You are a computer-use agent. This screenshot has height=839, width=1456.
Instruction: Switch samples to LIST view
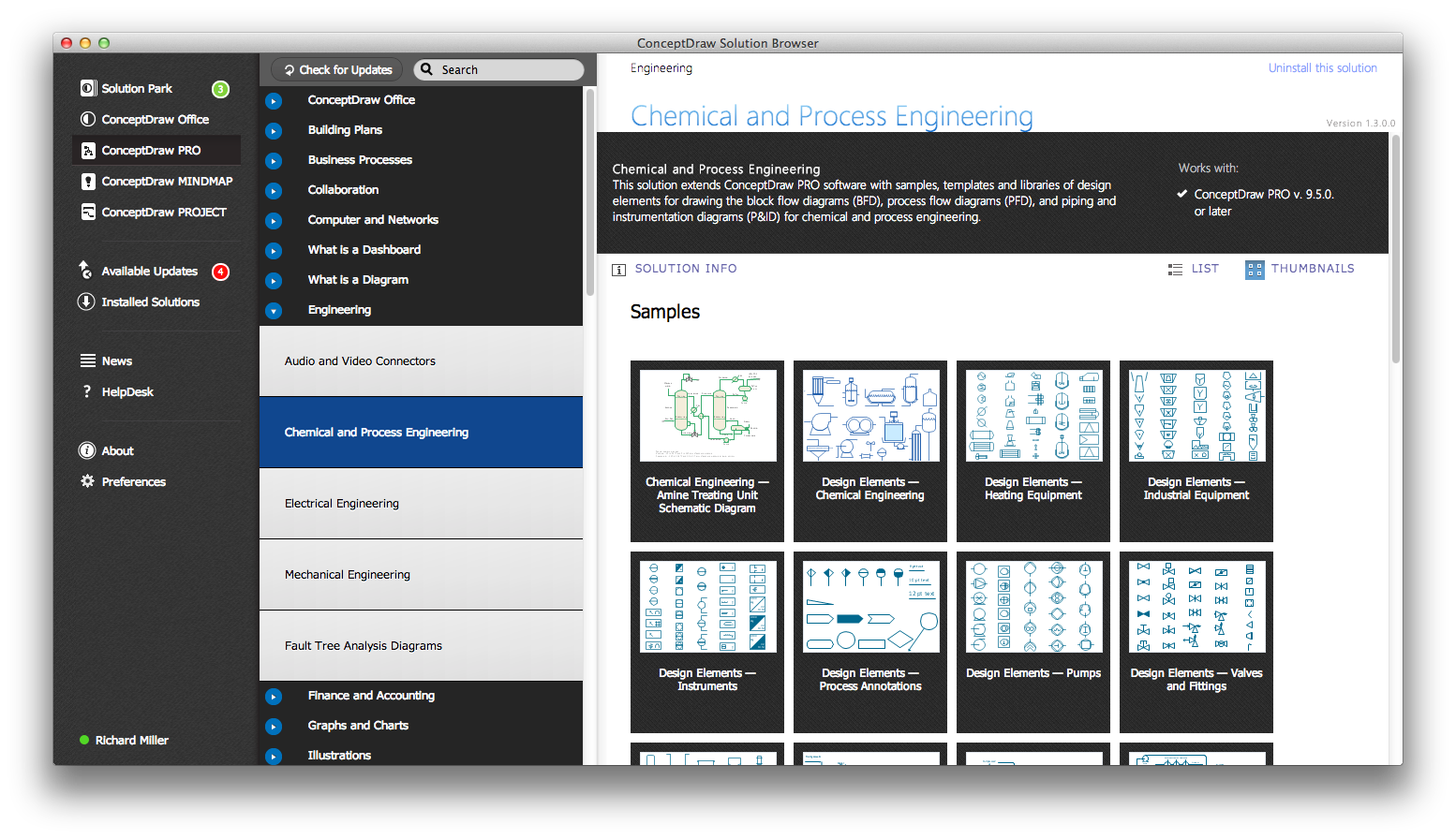(x=1194, y=269)
